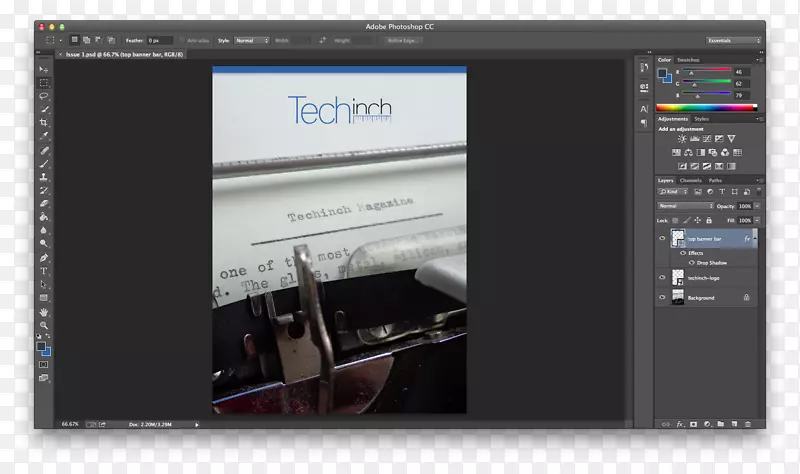
Task: Toggle visibility of layer Effects
Action: point(683,253)
